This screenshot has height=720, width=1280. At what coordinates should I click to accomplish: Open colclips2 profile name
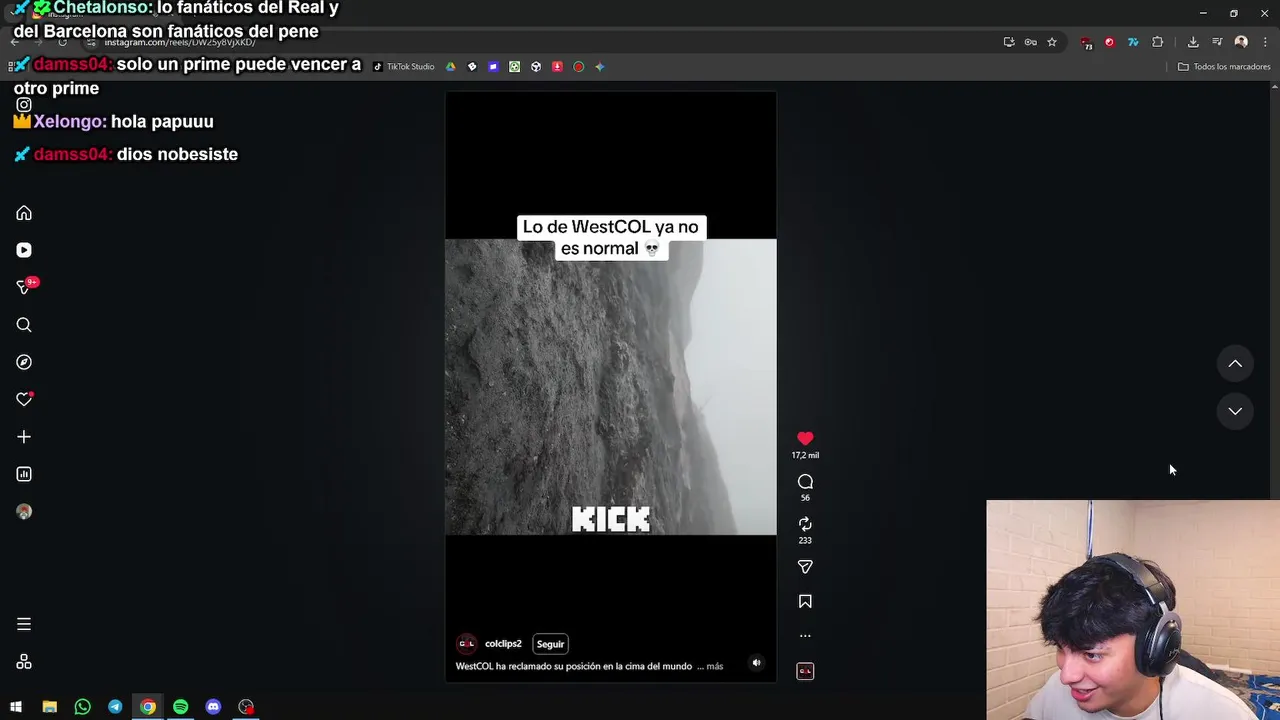[503, 644]
